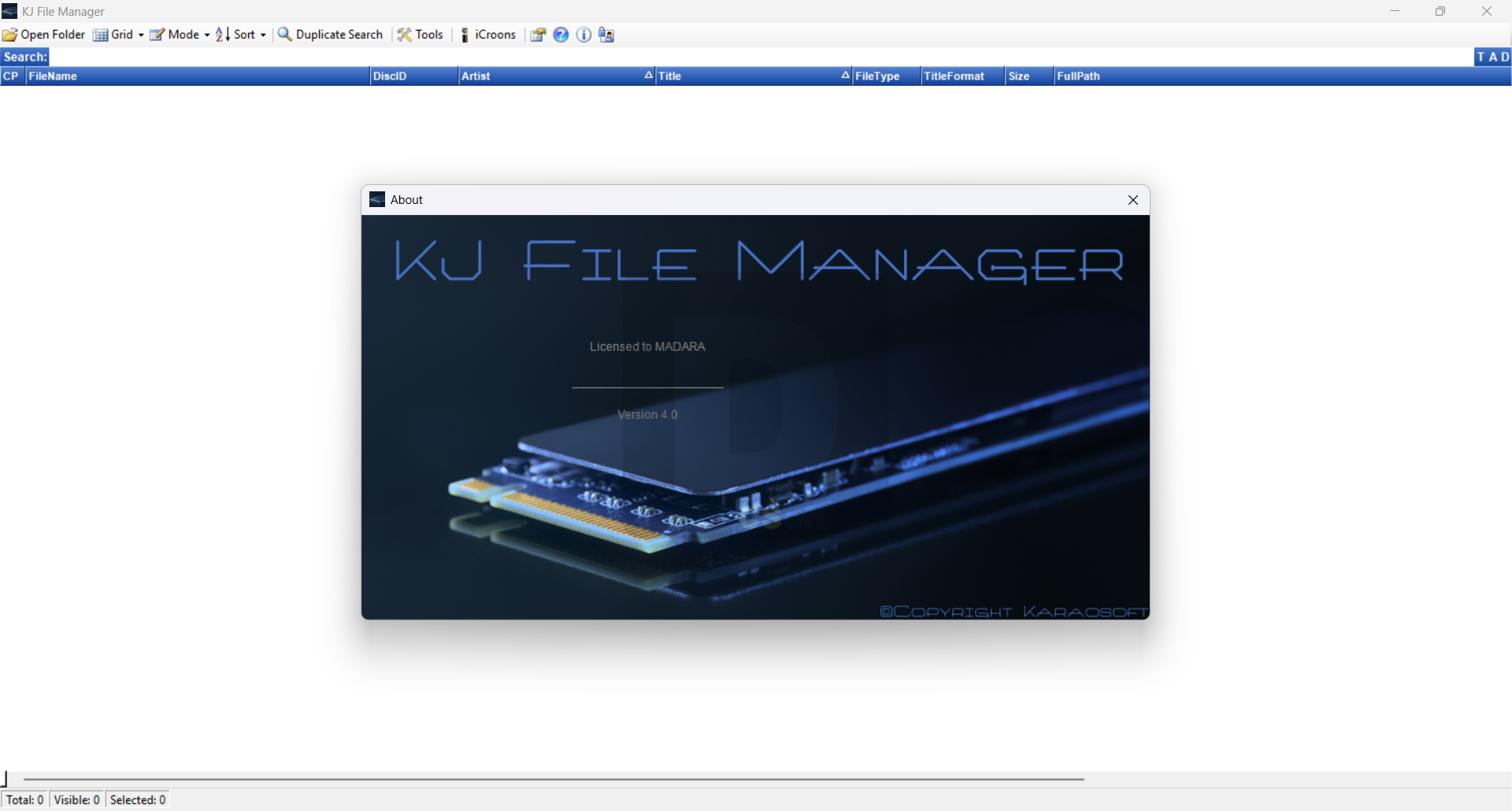Toggle the A search filter button
Image resolution: width=1512 pixels, height=811 pixels.
1492,57
